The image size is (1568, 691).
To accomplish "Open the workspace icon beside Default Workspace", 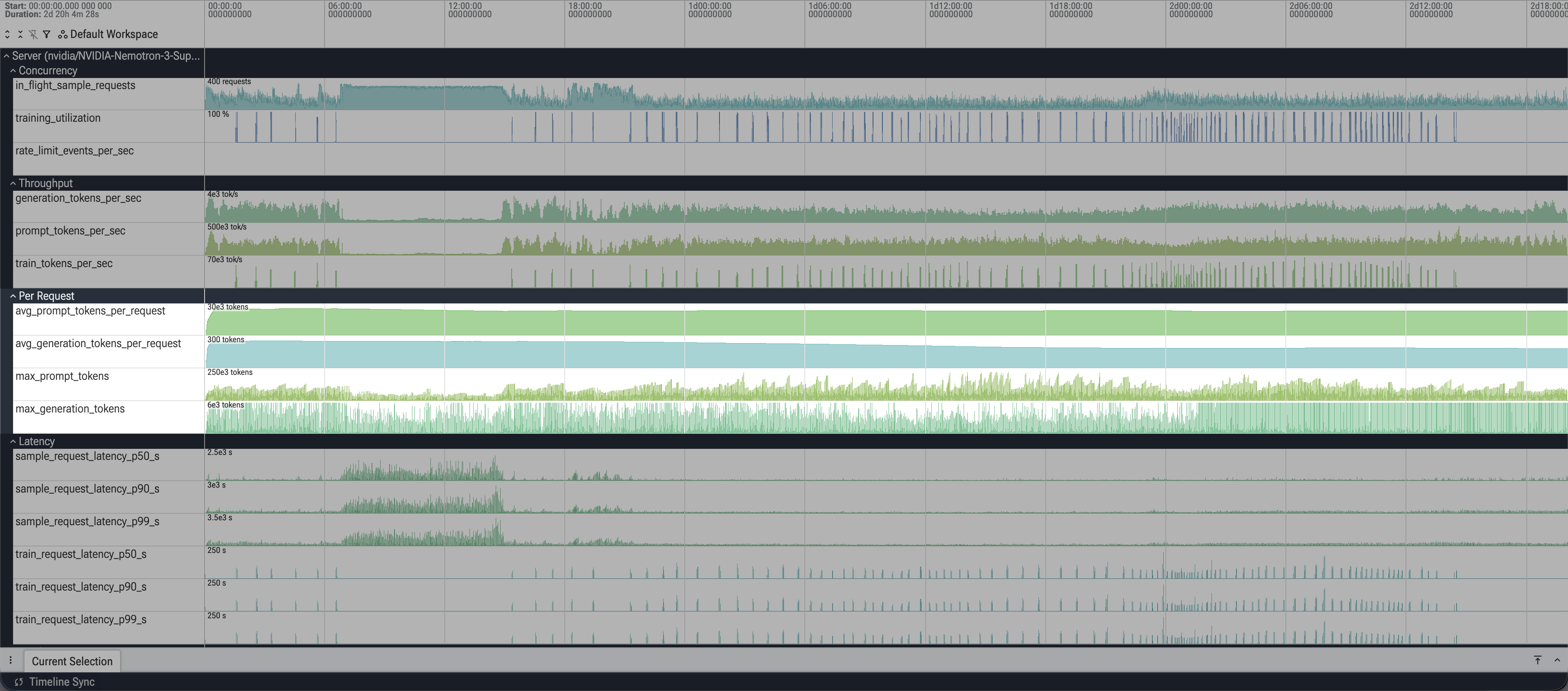I will point(63,35).
